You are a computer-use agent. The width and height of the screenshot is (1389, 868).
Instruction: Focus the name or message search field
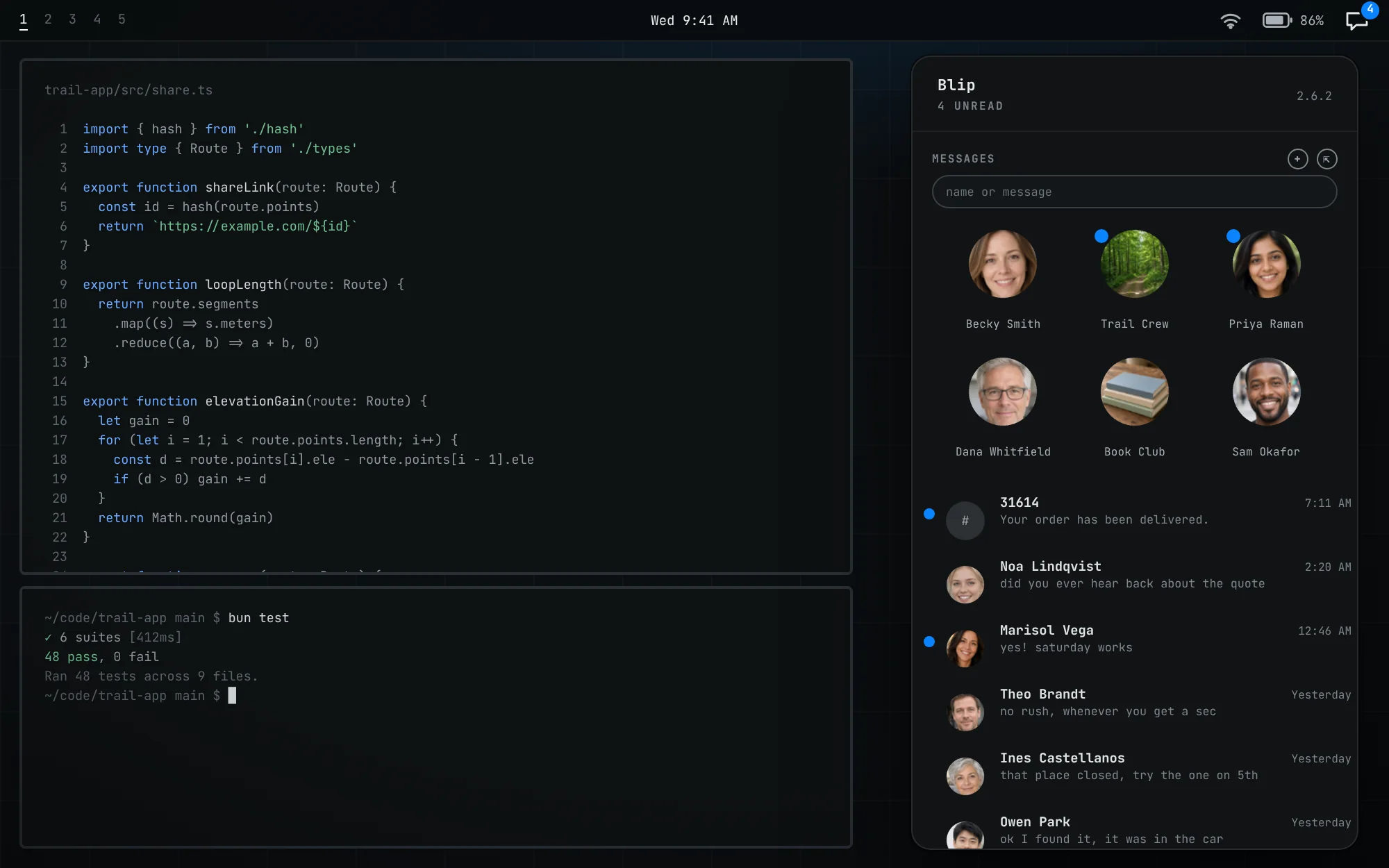click(x=1134, y=192)
